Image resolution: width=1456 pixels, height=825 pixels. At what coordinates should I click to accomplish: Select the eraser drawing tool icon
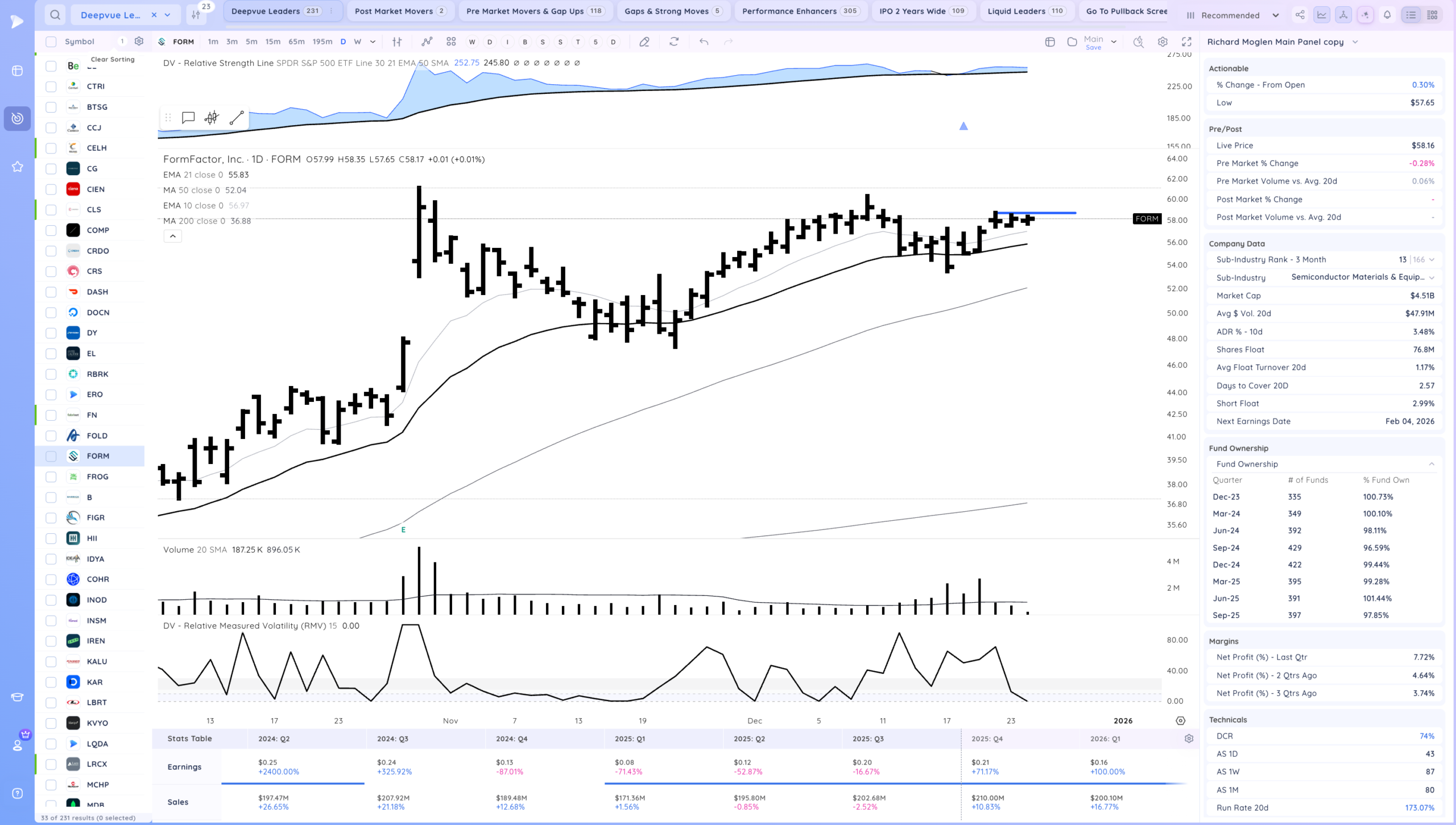click(x=644, y=42)
